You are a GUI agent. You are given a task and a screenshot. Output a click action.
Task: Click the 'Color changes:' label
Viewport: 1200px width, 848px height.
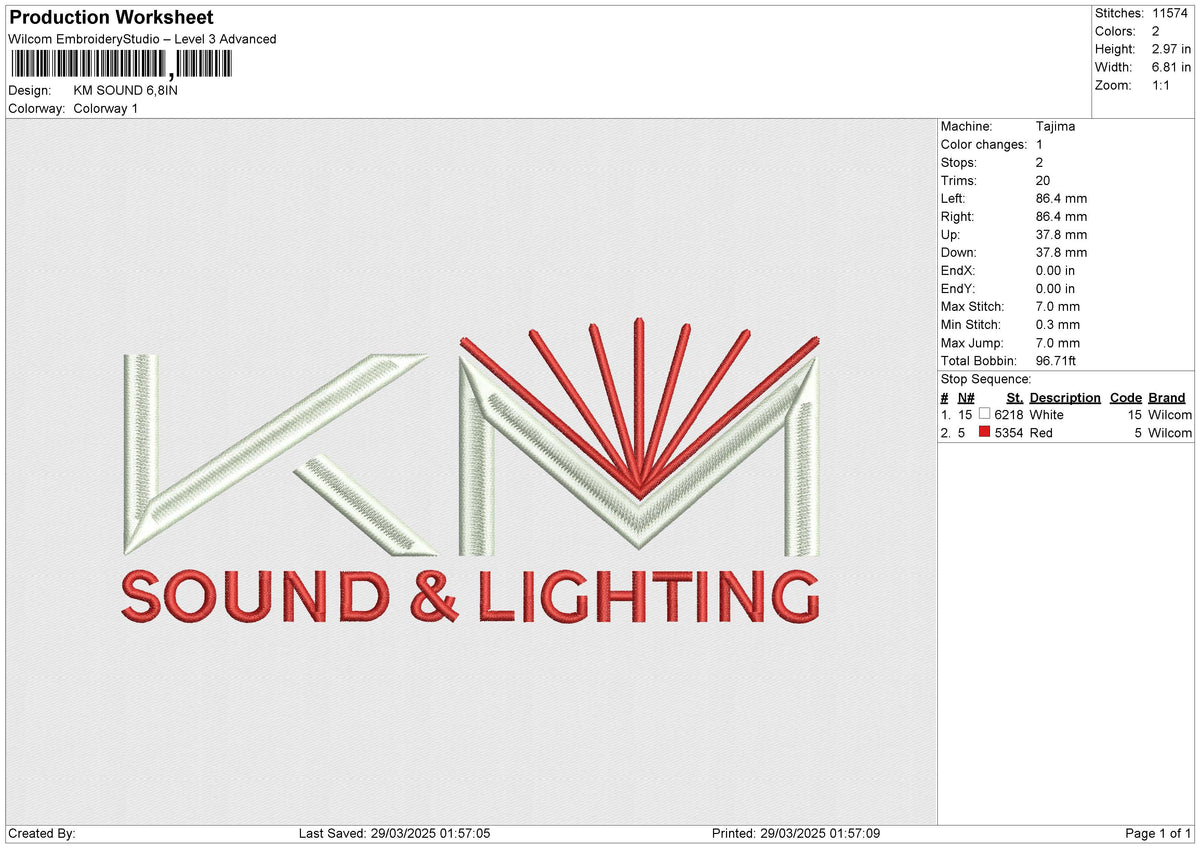pos(984,145)
